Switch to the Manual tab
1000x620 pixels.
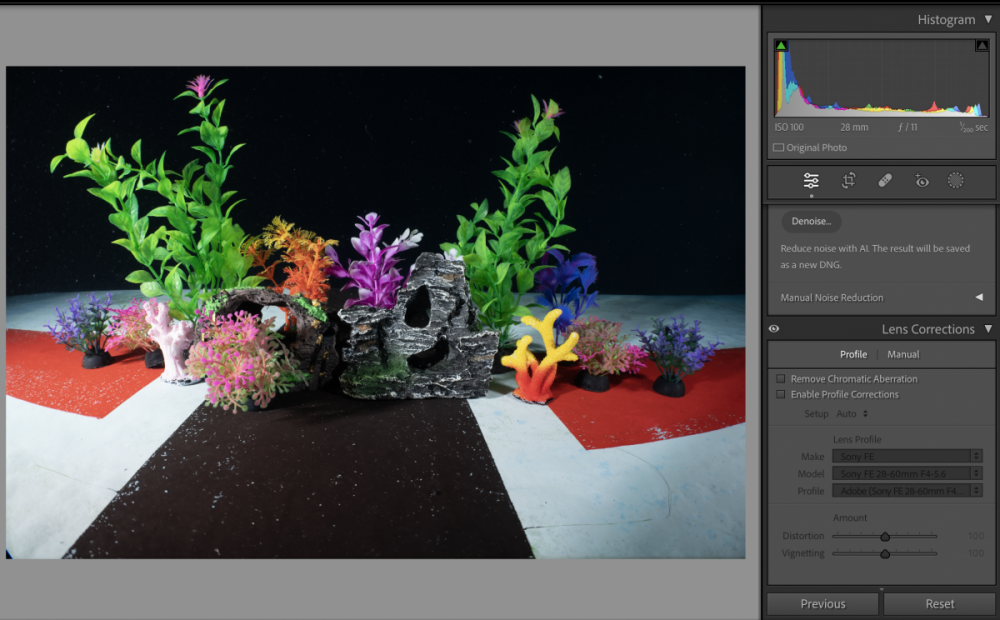click(903, 355)
